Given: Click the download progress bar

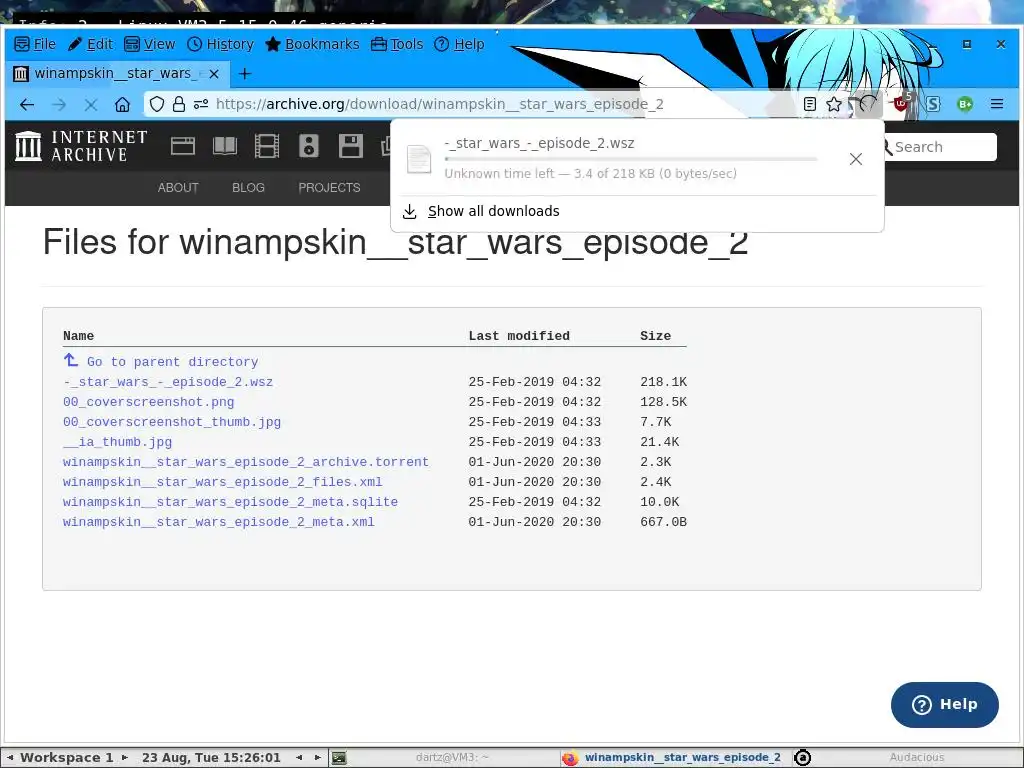Looking at the screenshot, I should click(630, 159).
